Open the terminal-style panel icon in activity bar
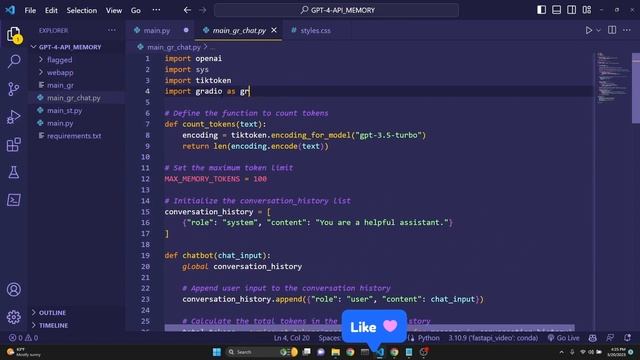The height and width of the screenshot is (360, 640). point(14,200)
